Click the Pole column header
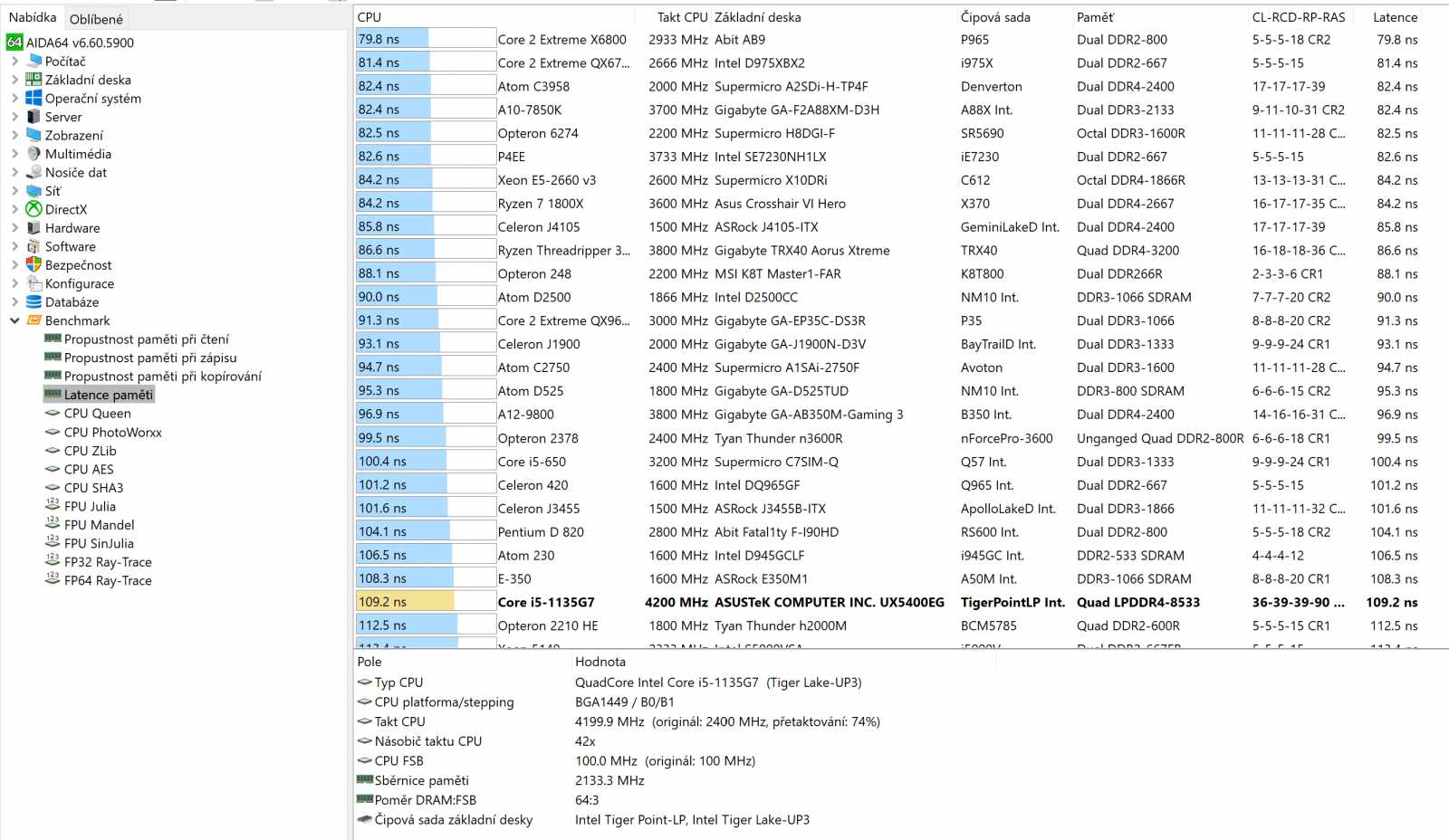Screen dimensions: 1449x840 click(x=462, y=662)
